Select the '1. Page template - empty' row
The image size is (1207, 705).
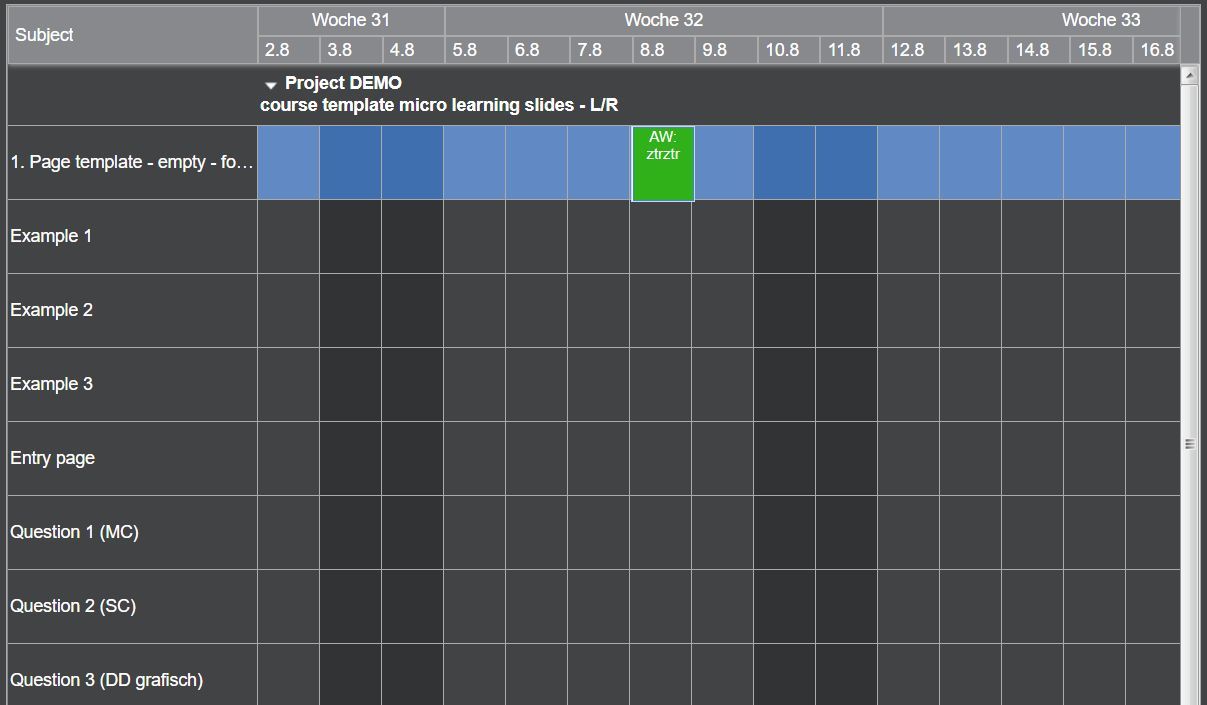click(x=131, y=162)
